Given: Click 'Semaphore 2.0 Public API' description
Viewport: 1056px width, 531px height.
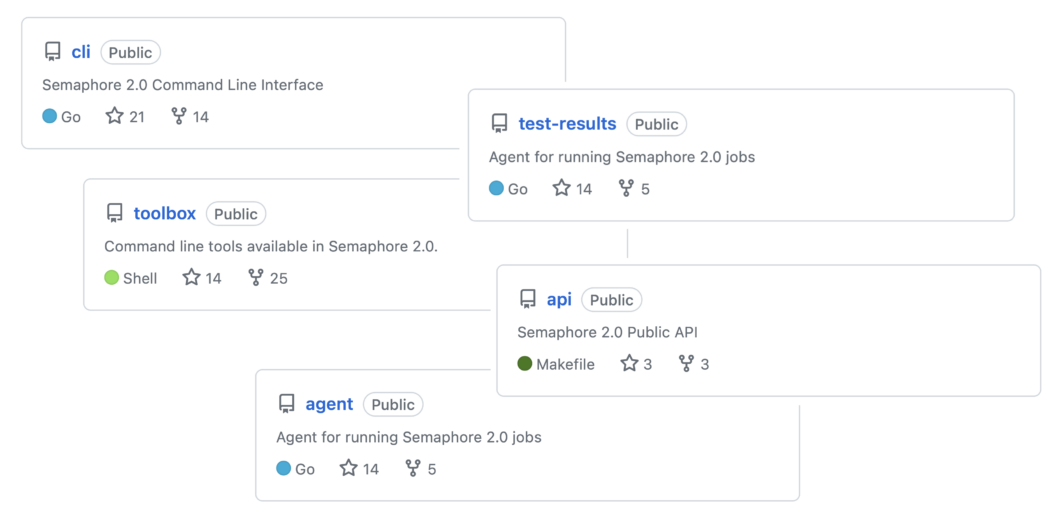Looking at the screenshot, I should click(x=607, y=332).
